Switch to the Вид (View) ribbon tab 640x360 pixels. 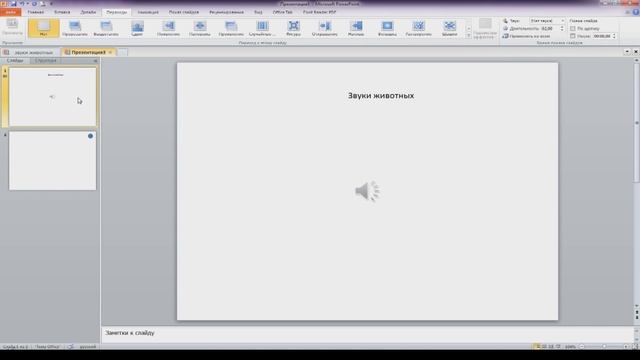click(258, 12)
